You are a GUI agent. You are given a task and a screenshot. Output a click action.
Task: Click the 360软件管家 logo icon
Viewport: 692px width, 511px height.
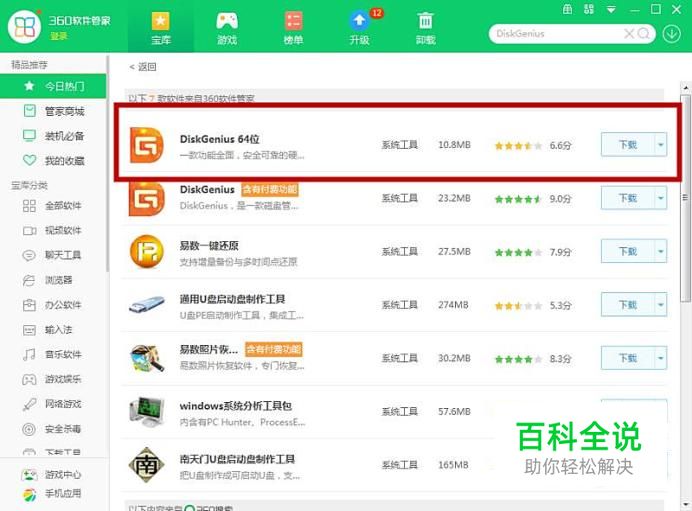coord(24,26)
